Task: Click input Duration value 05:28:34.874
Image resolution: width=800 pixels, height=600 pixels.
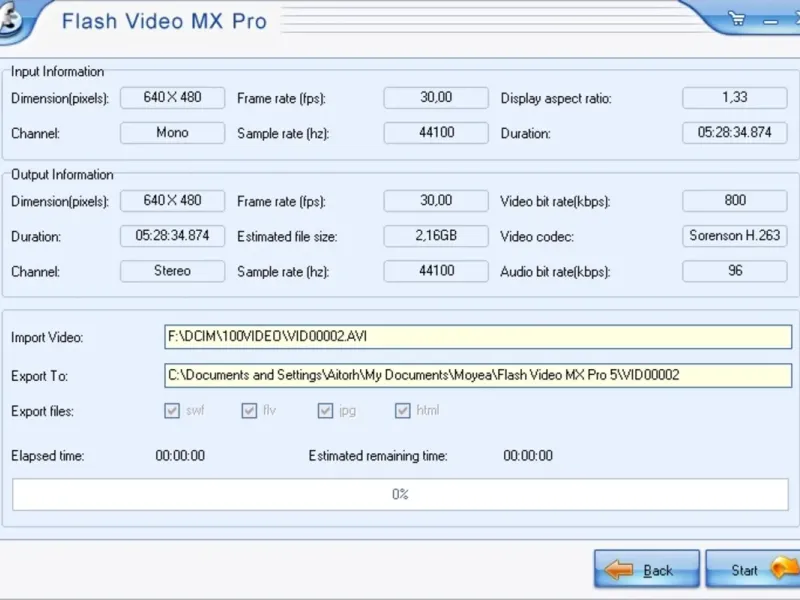Action: (x=735, y=133)
